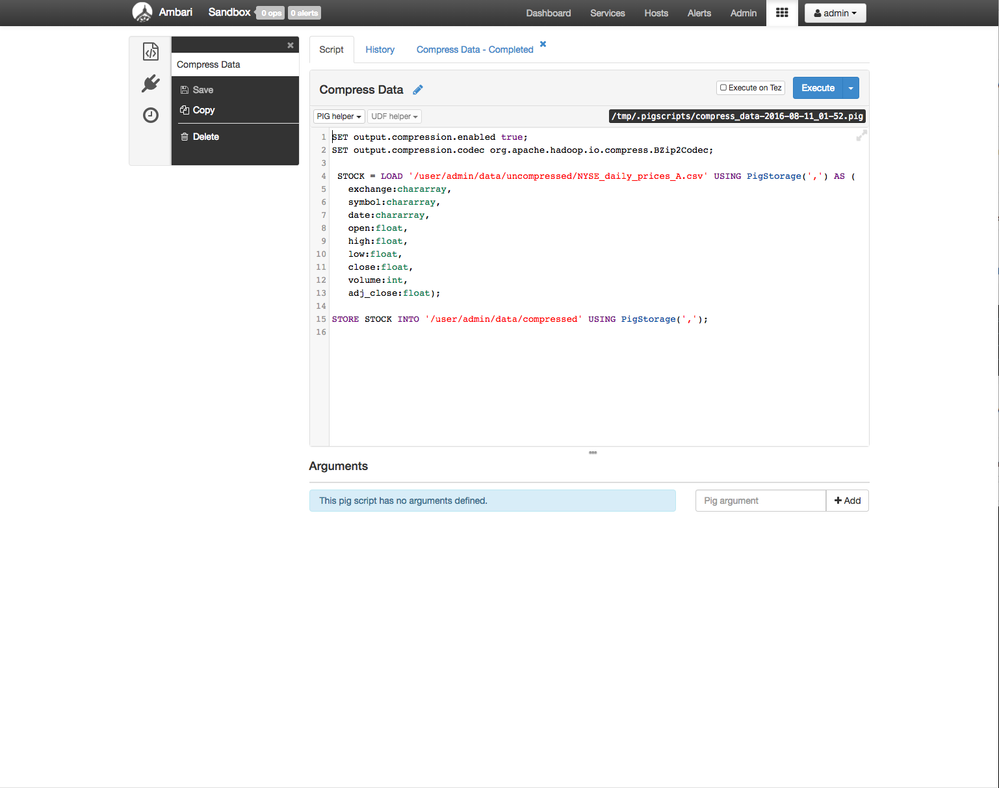Click the Pig argument input field
999x788 pixels.
760,500
